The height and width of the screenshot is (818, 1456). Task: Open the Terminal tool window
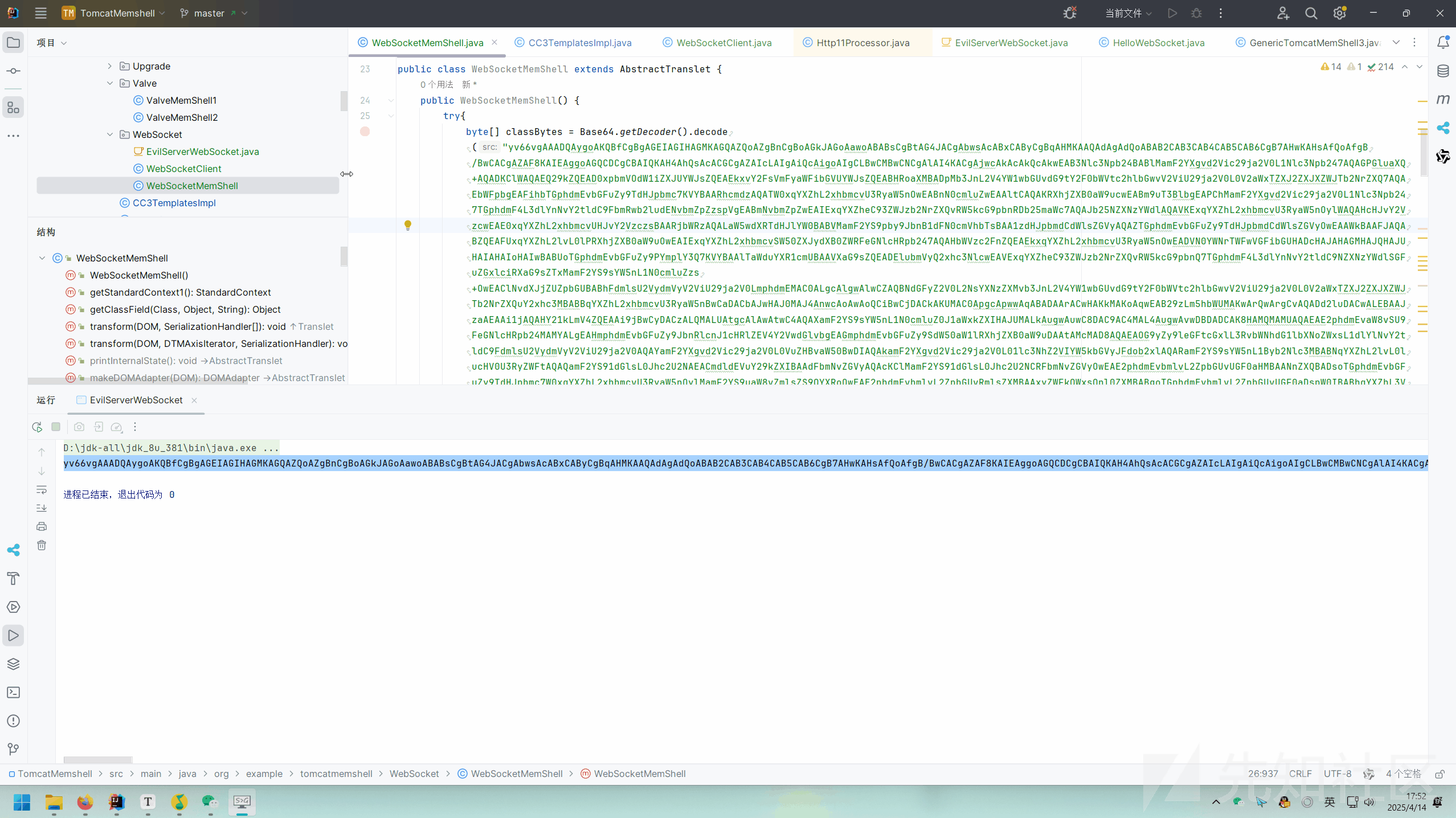tap(13, 693)
